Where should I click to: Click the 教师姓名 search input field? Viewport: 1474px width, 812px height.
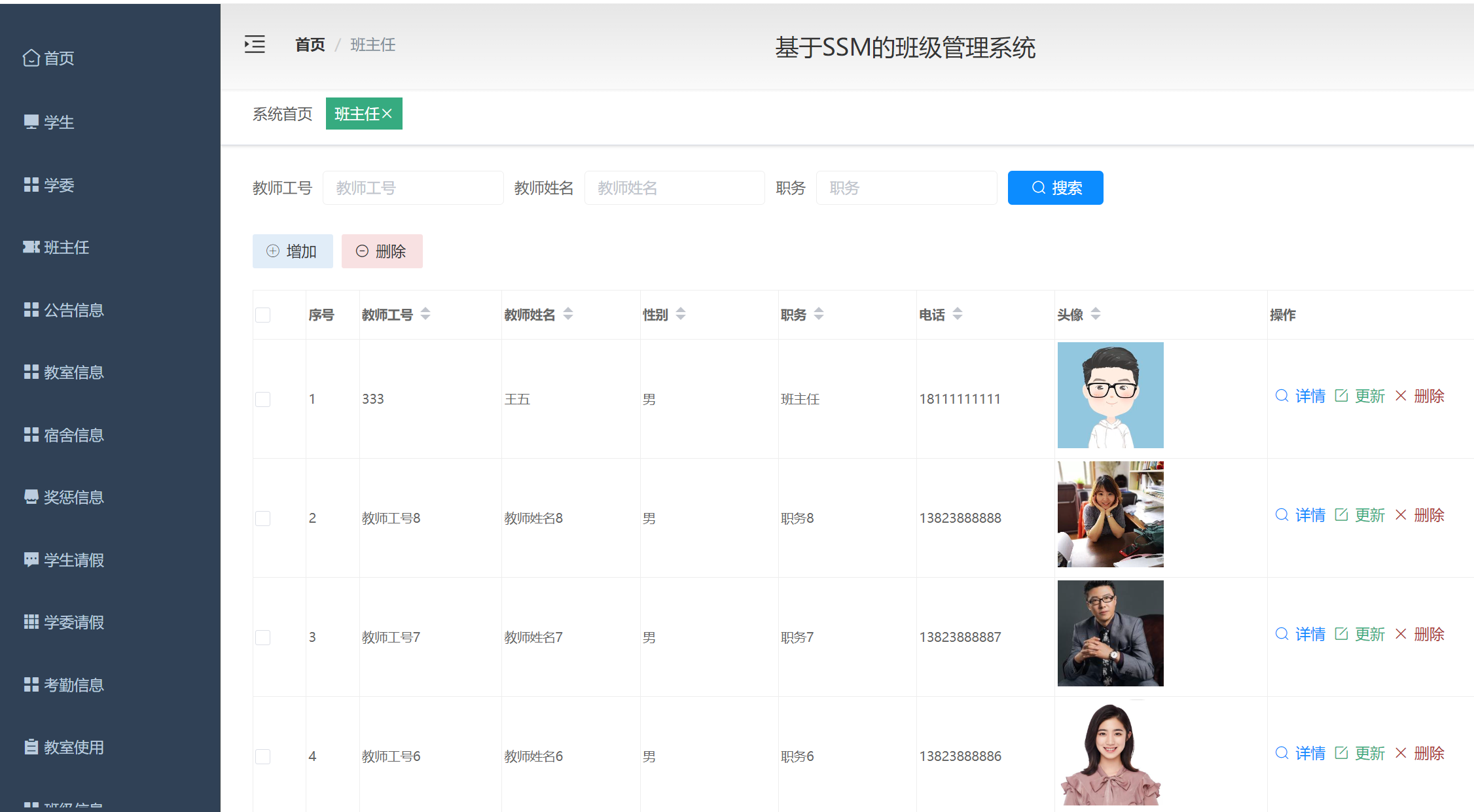[x=674, y=188]
